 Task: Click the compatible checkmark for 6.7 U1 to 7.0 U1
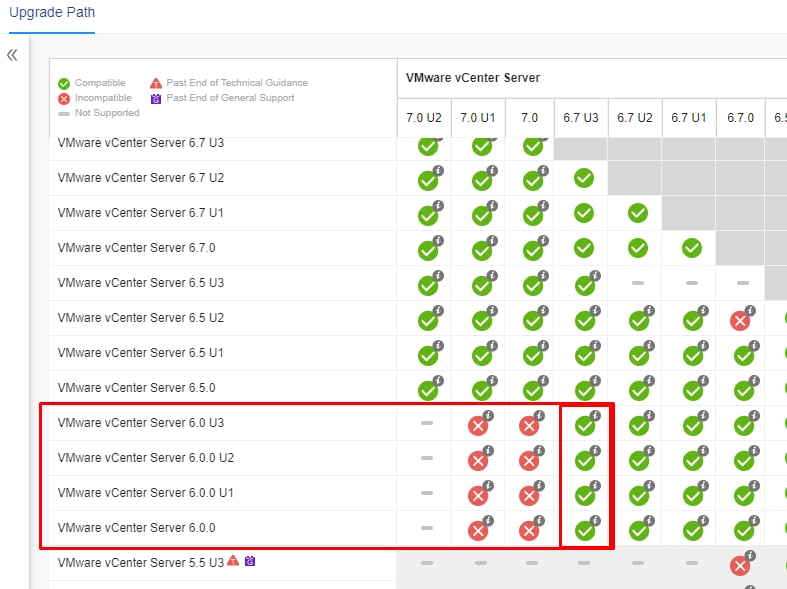(x=482, y=216)
